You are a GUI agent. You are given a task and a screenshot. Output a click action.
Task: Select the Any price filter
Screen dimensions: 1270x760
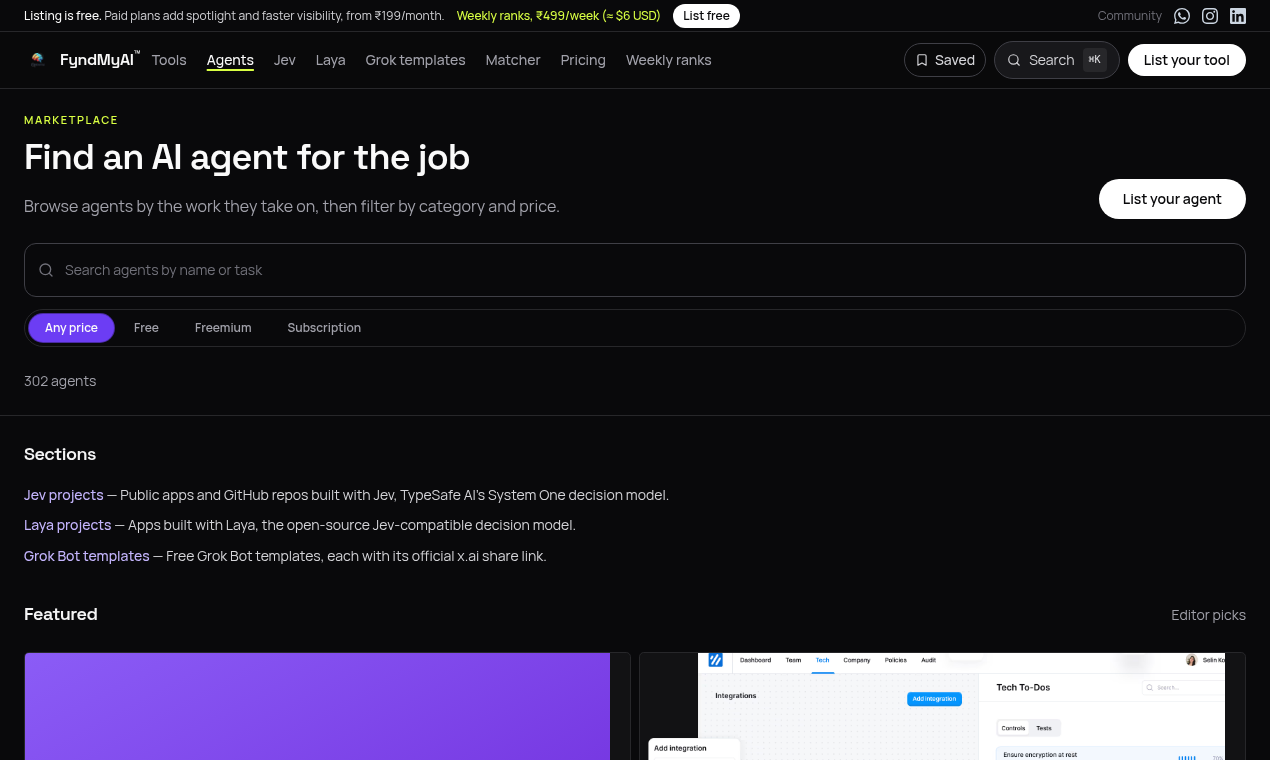pos(71,328)
